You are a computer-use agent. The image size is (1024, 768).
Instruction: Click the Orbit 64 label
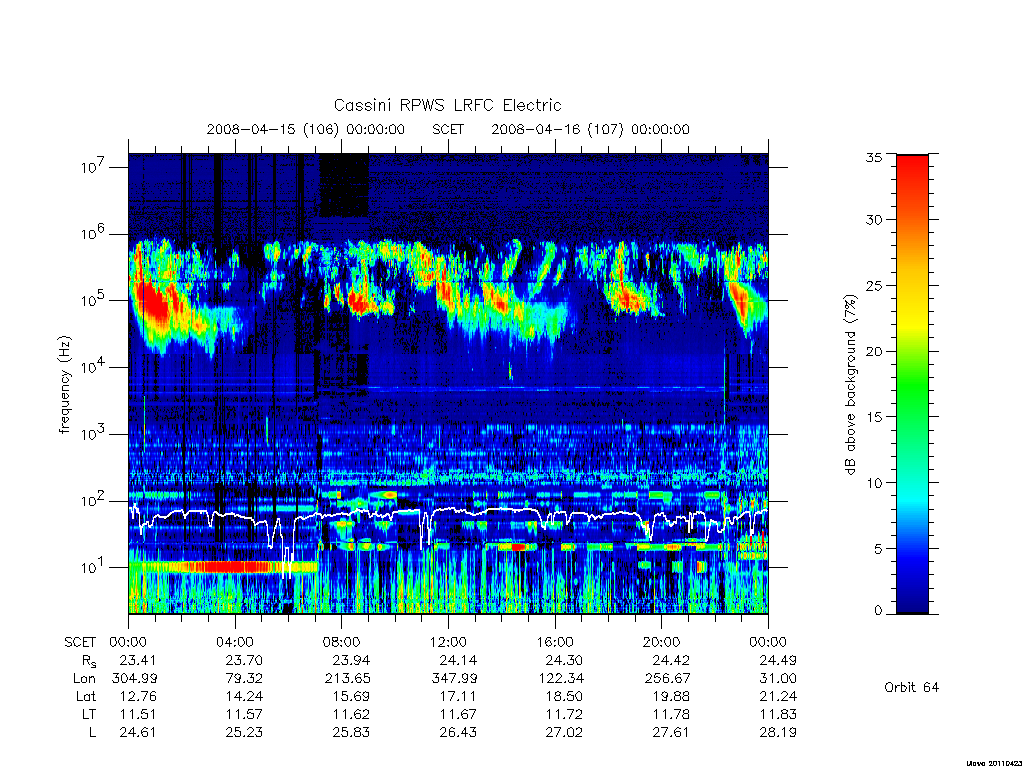click(911, 687)
